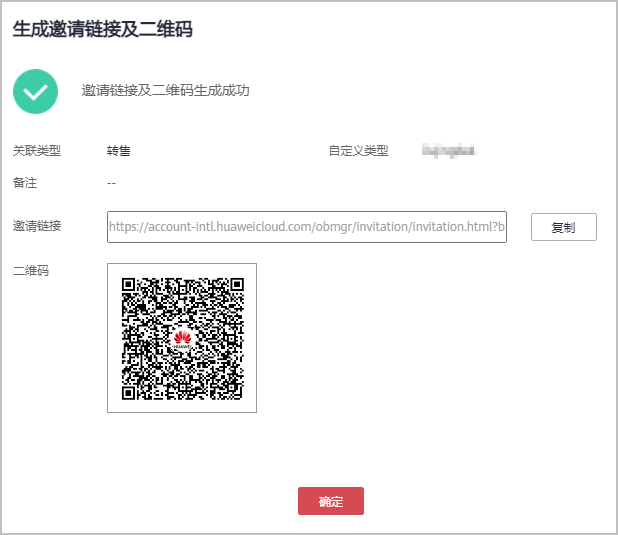618x535 pixels.
Task: Click the remarks value "--"
Action: pos(112,183)
